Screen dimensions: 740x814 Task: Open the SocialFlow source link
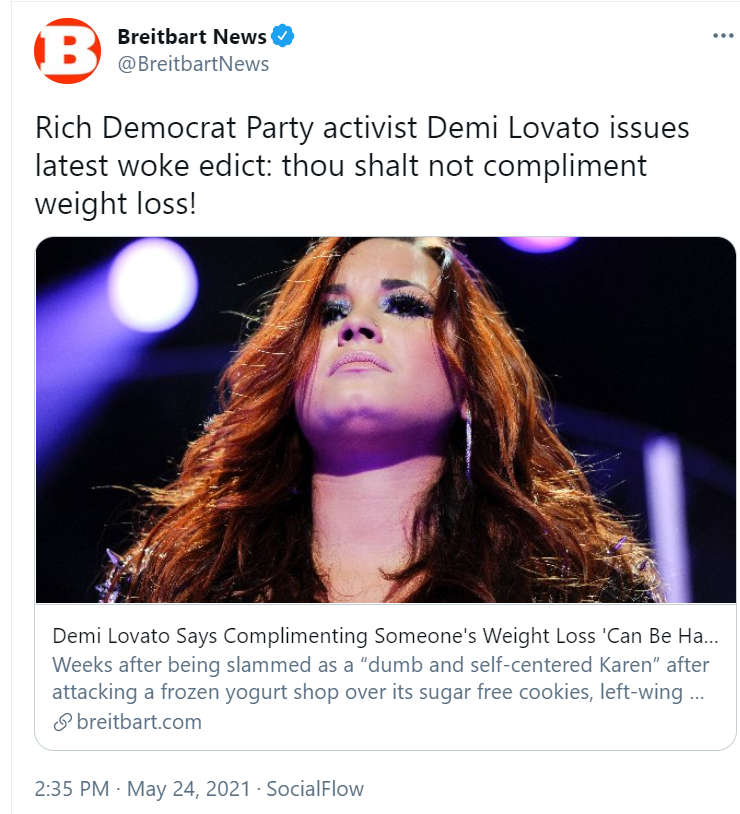click(x=315, y=789)
